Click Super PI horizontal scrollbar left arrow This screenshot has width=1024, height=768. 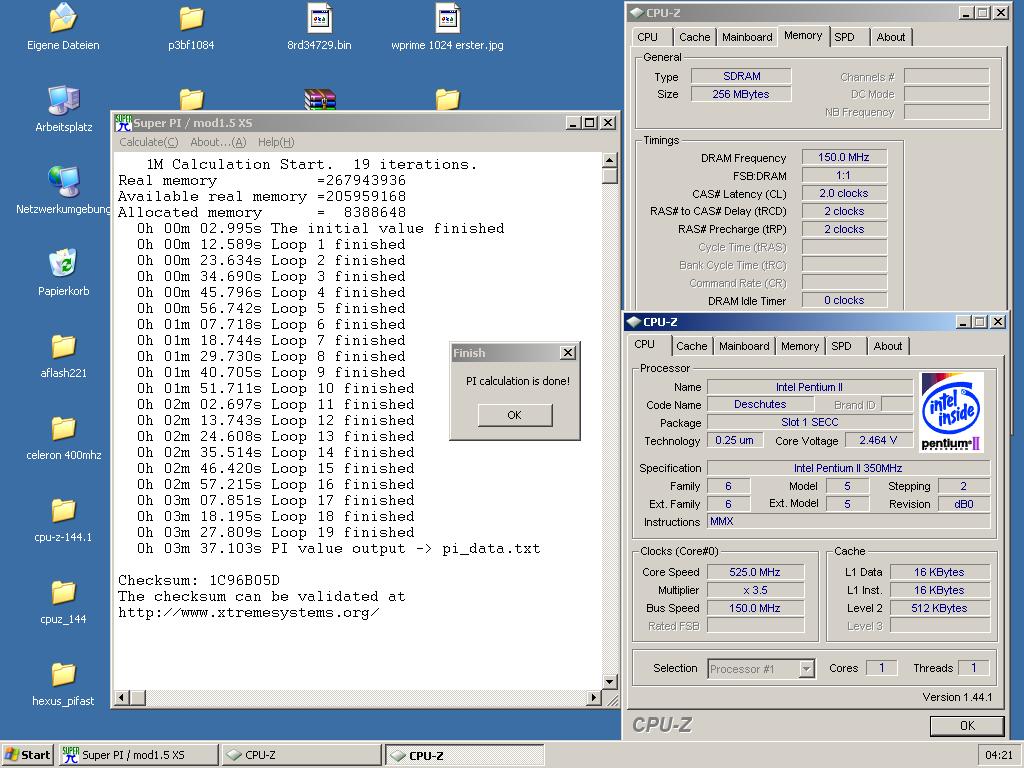pyautogui.click(x=122, y=697)
